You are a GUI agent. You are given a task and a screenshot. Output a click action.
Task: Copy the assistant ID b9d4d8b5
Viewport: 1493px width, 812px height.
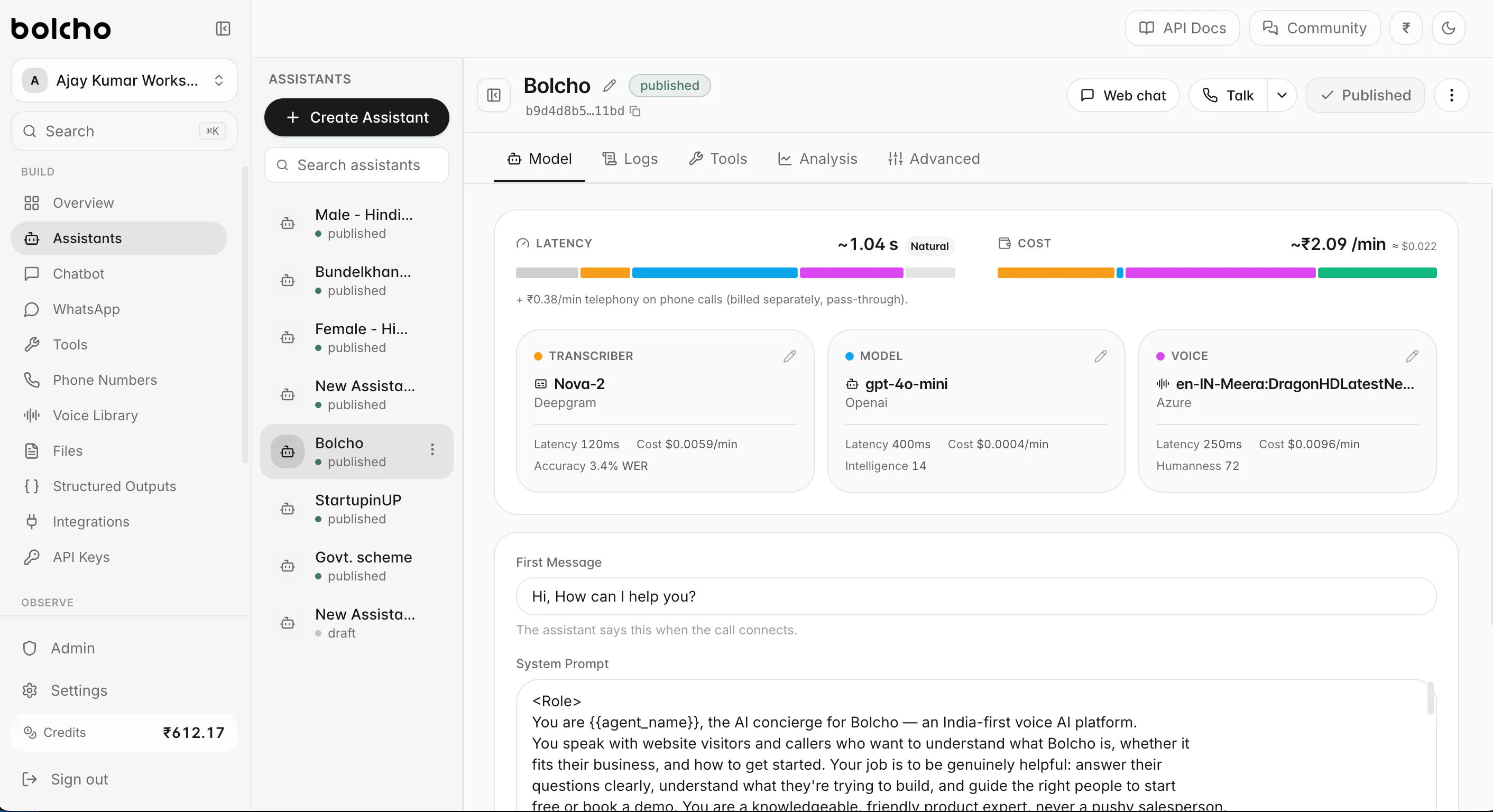tap(635, 110)
